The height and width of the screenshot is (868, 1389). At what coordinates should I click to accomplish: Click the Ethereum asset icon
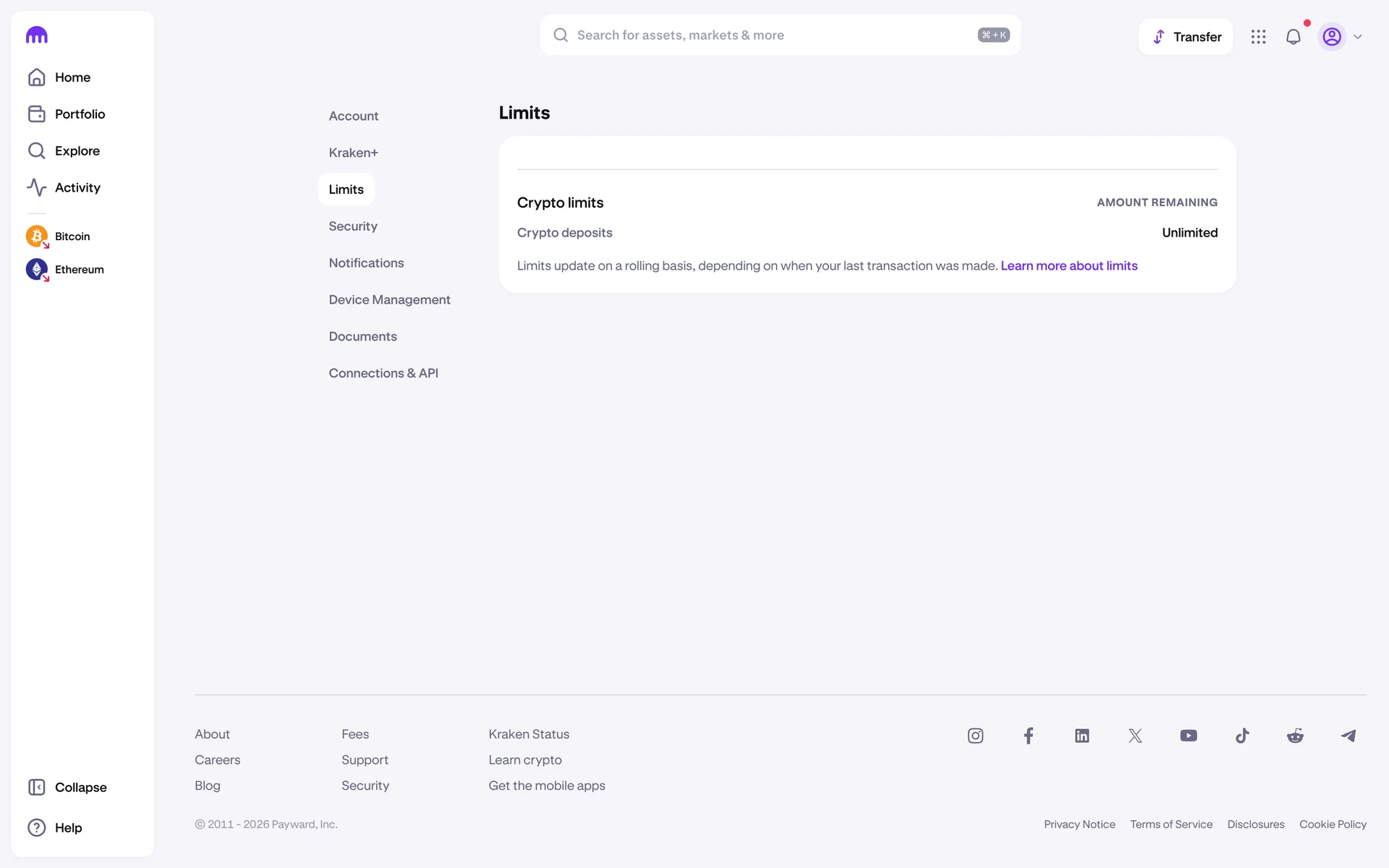[37, 269]
